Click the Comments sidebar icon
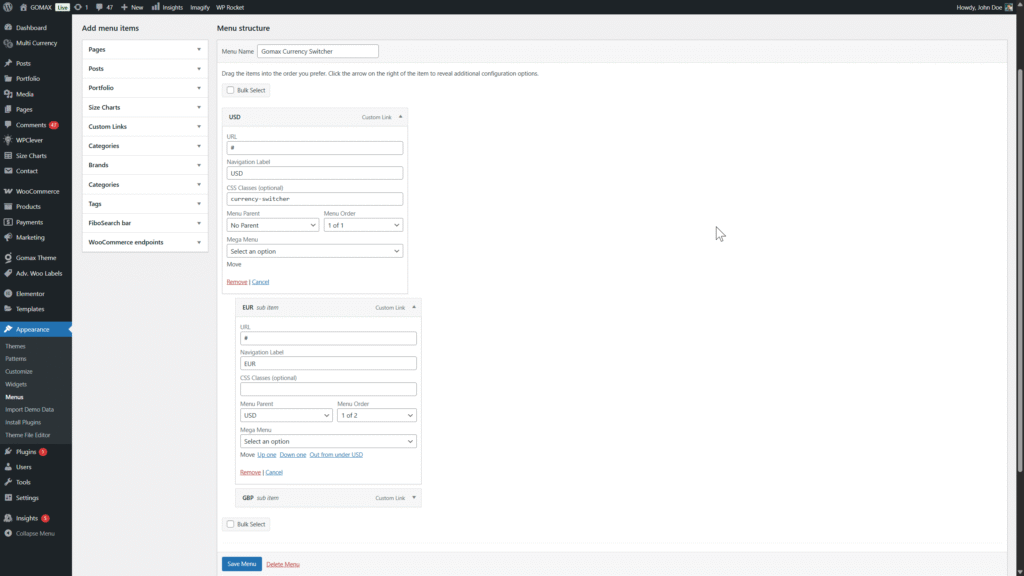This screenshot has width=1024, height=576. coord(8,125)
